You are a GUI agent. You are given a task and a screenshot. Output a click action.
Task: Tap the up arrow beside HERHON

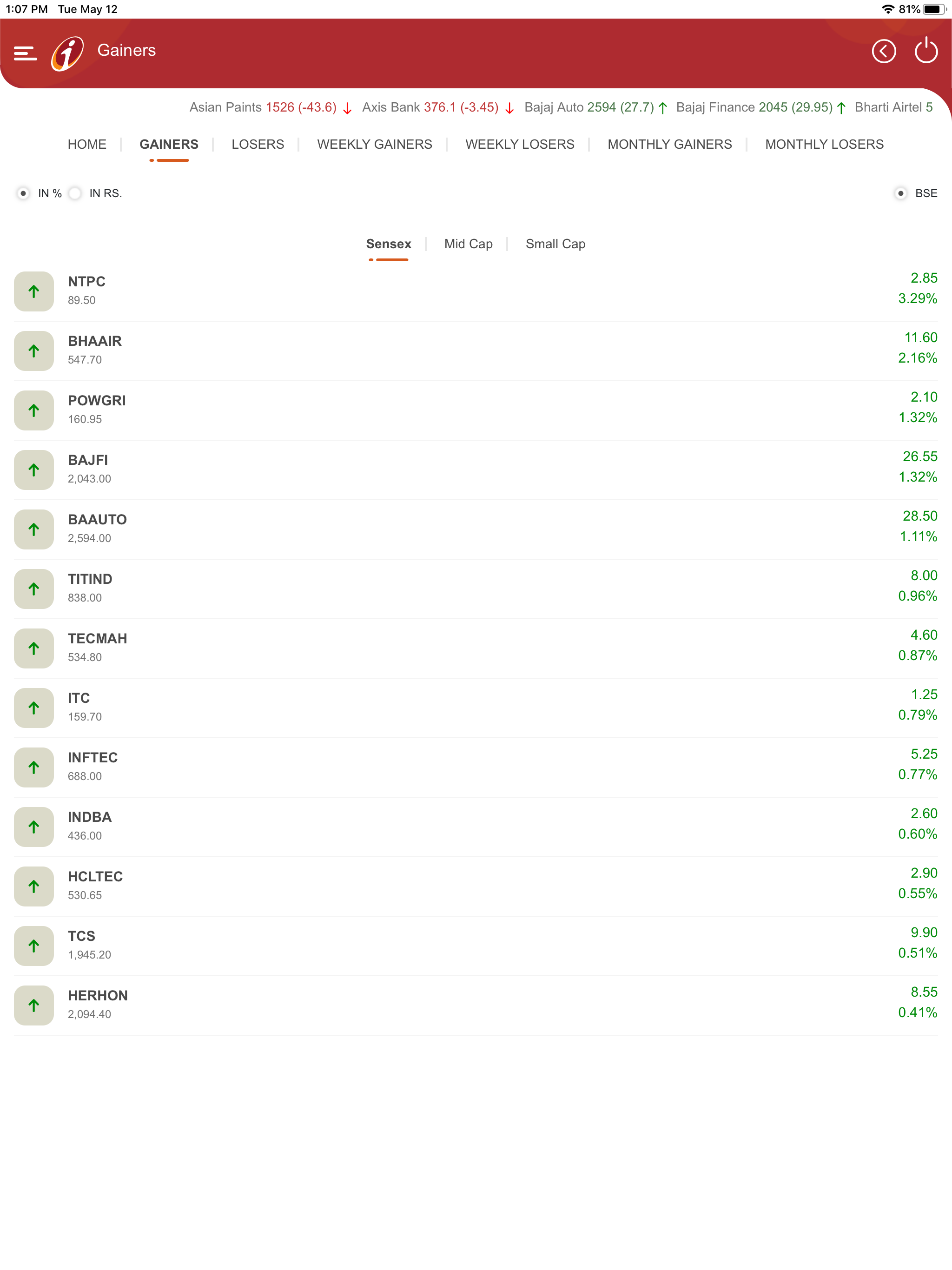34,1005
